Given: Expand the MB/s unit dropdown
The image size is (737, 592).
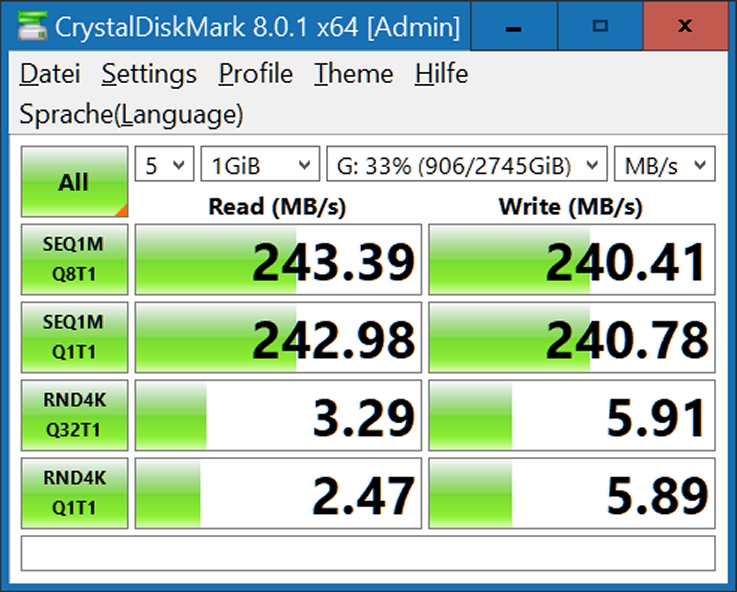Looking at the screenshot, I should point(665,164).
